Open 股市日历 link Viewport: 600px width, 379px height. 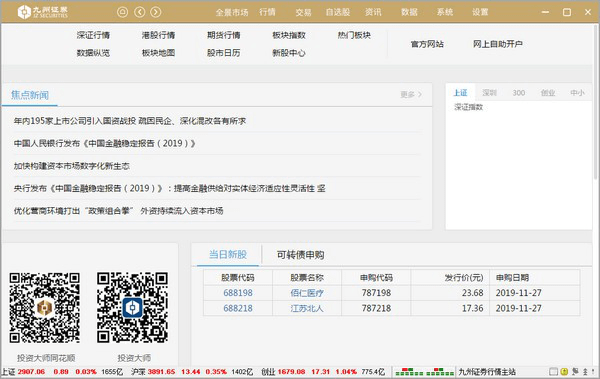tap(224, 53)
